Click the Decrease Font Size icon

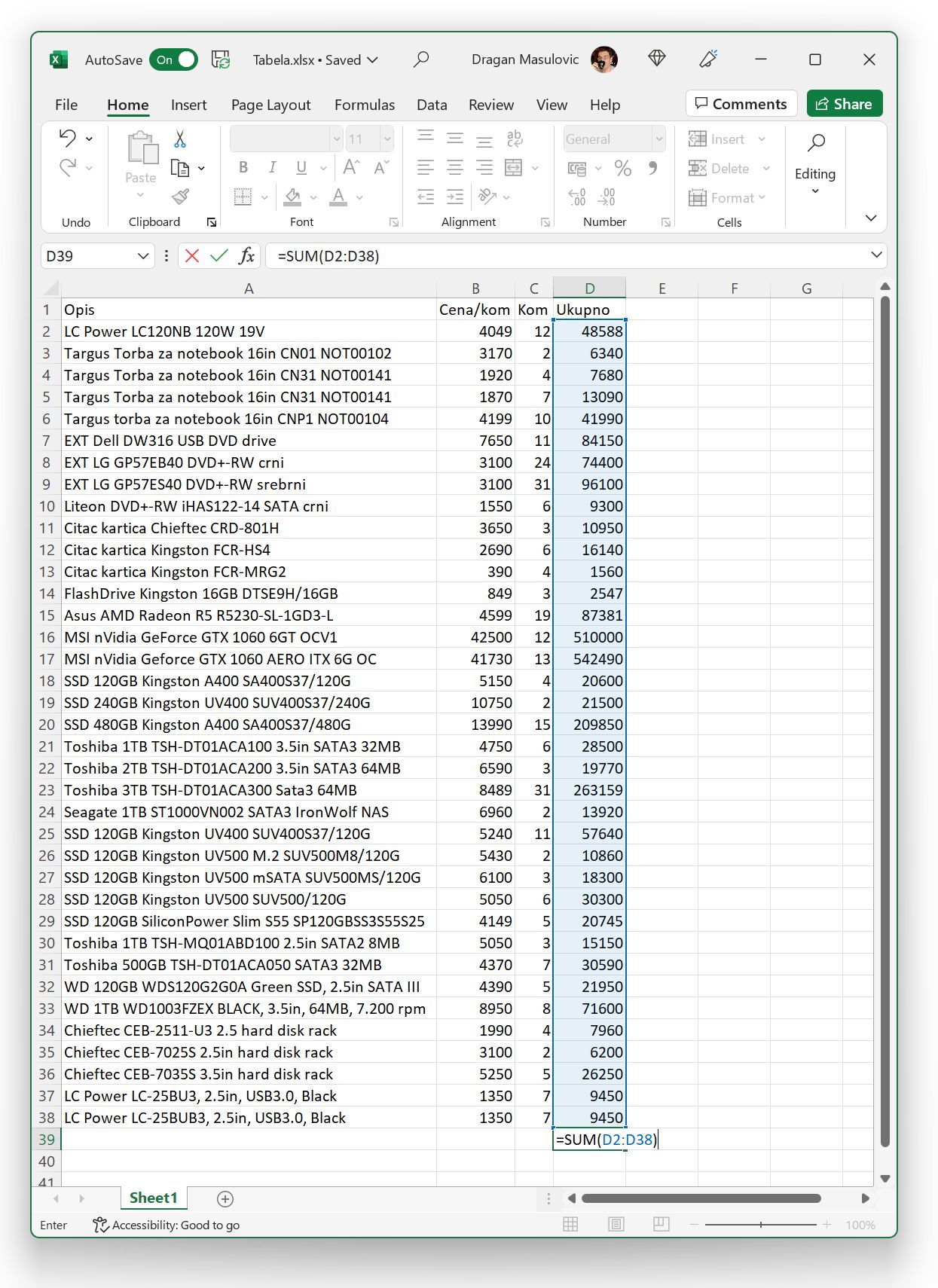381,167
